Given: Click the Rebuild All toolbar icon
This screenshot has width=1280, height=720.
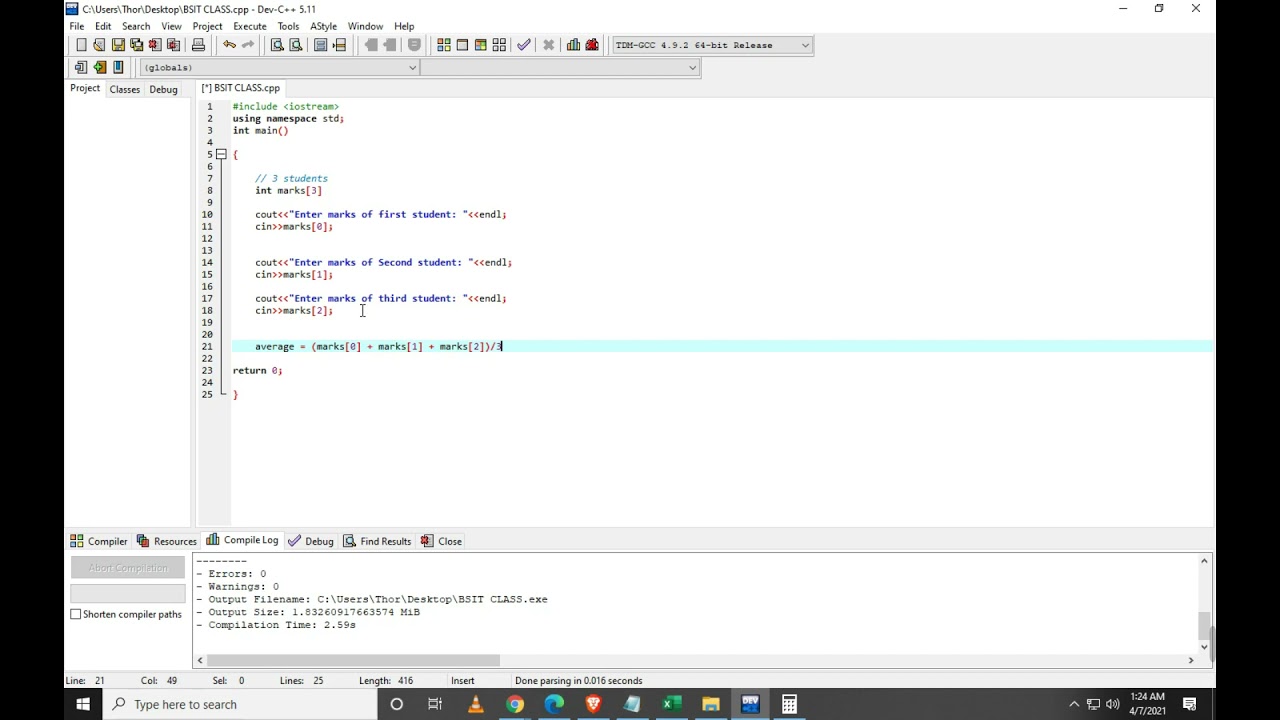Looking at the screenshot, I should click(499, 45).
